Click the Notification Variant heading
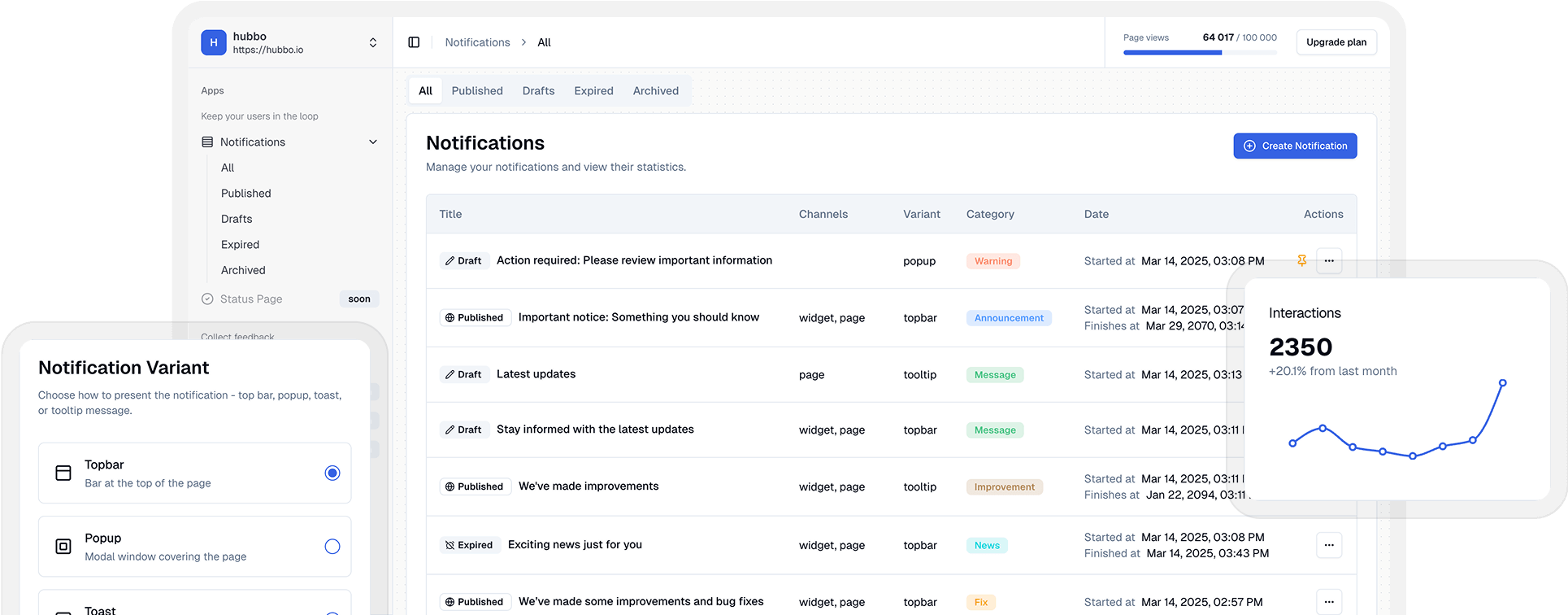This screenshot has width=1568, height=615. [x=124, y=368]
